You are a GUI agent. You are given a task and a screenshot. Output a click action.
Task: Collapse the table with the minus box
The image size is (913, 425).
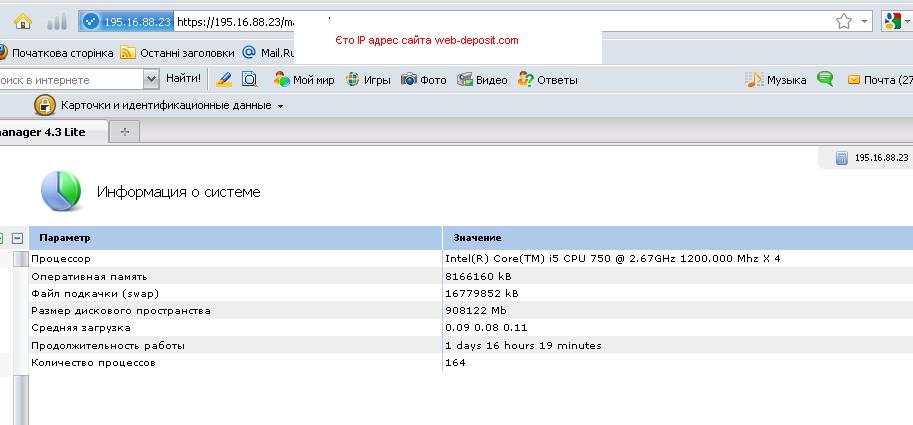click(x=18, y=238)
